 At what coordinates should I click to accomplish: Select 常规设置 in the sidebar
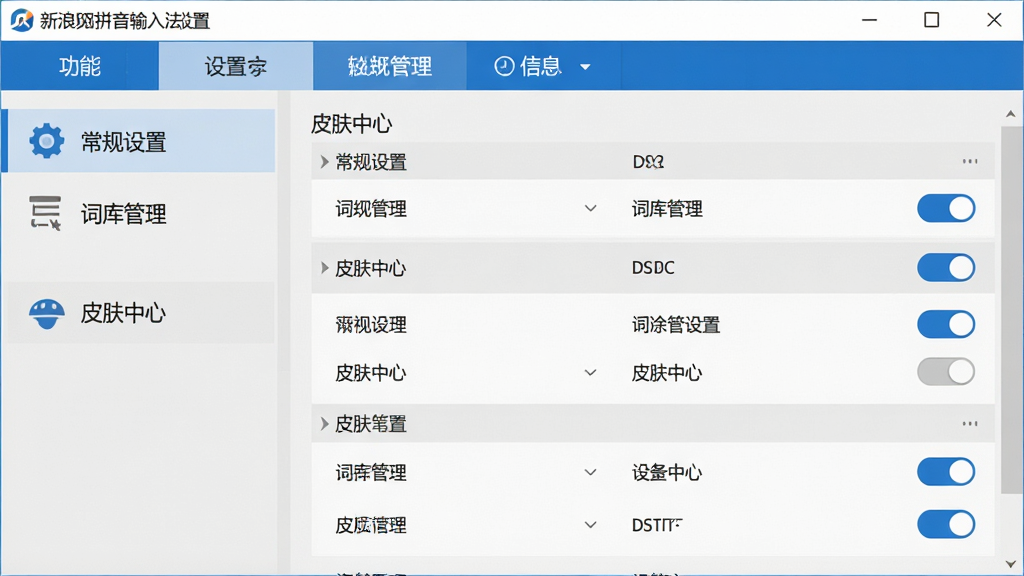138,141
